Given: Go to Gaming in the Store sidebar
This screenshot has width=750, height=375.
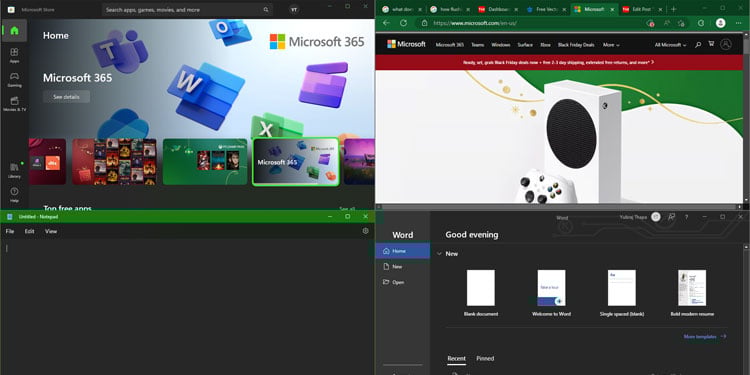Looking at the screenshot, I should click(14, 79).
